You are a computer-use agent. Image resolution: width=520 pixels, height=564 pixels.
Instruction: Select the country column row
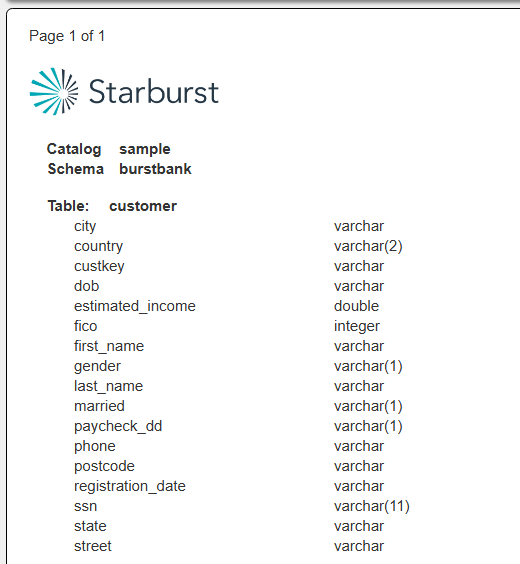(x=238, y=246)
